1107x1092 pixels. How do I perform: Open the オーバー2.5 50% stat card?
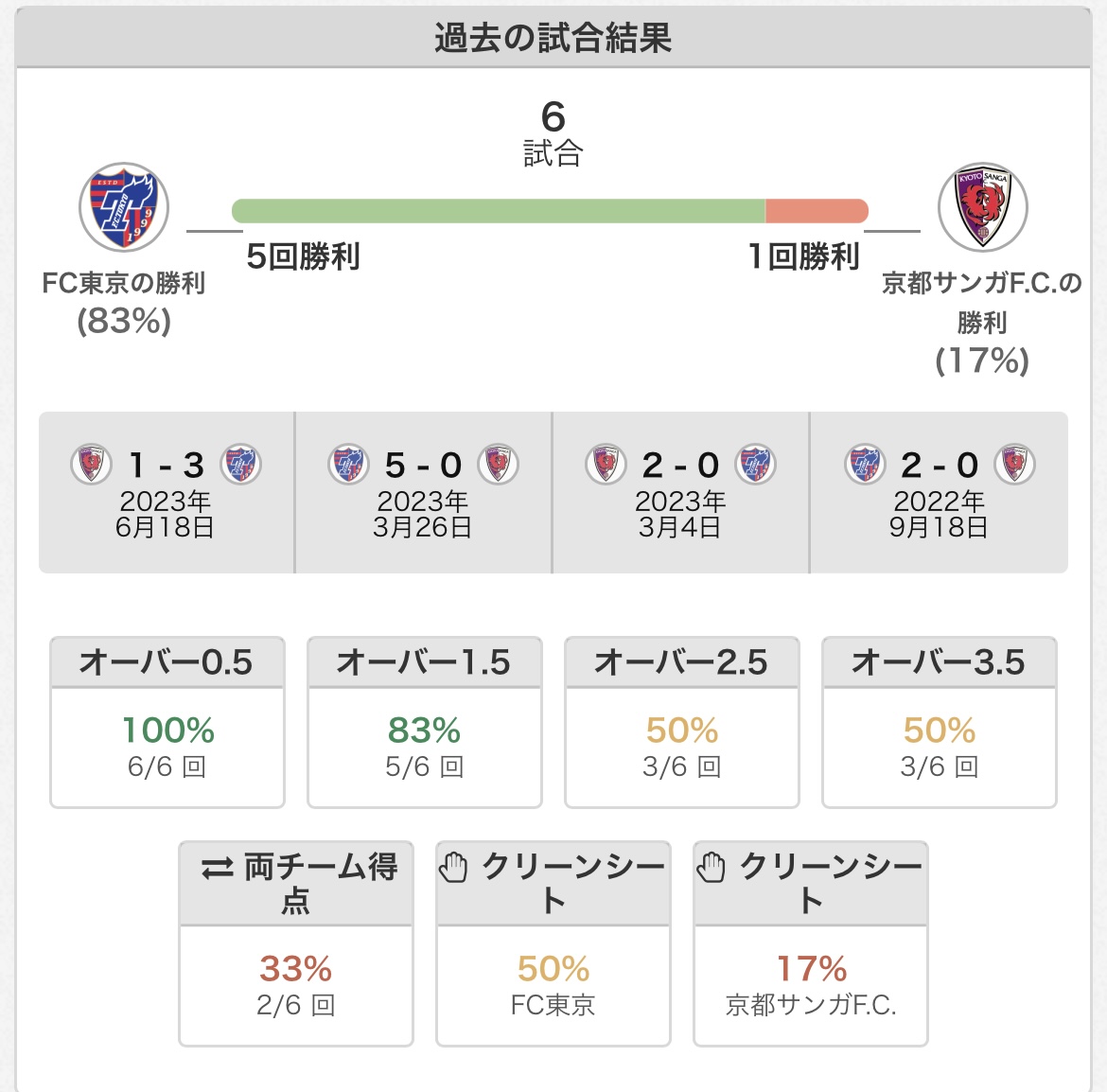[682, 722]
